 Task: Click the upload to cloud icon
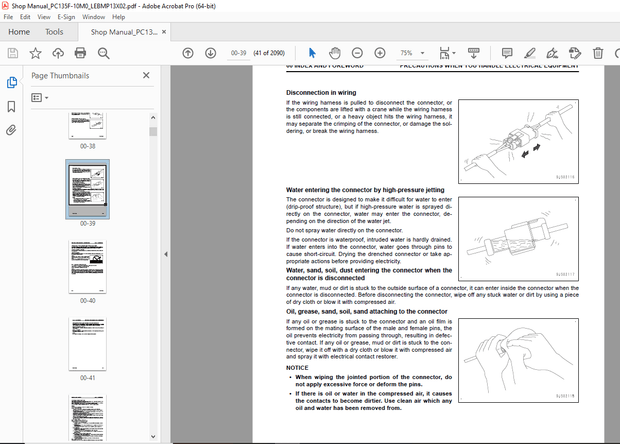(58, 53)
